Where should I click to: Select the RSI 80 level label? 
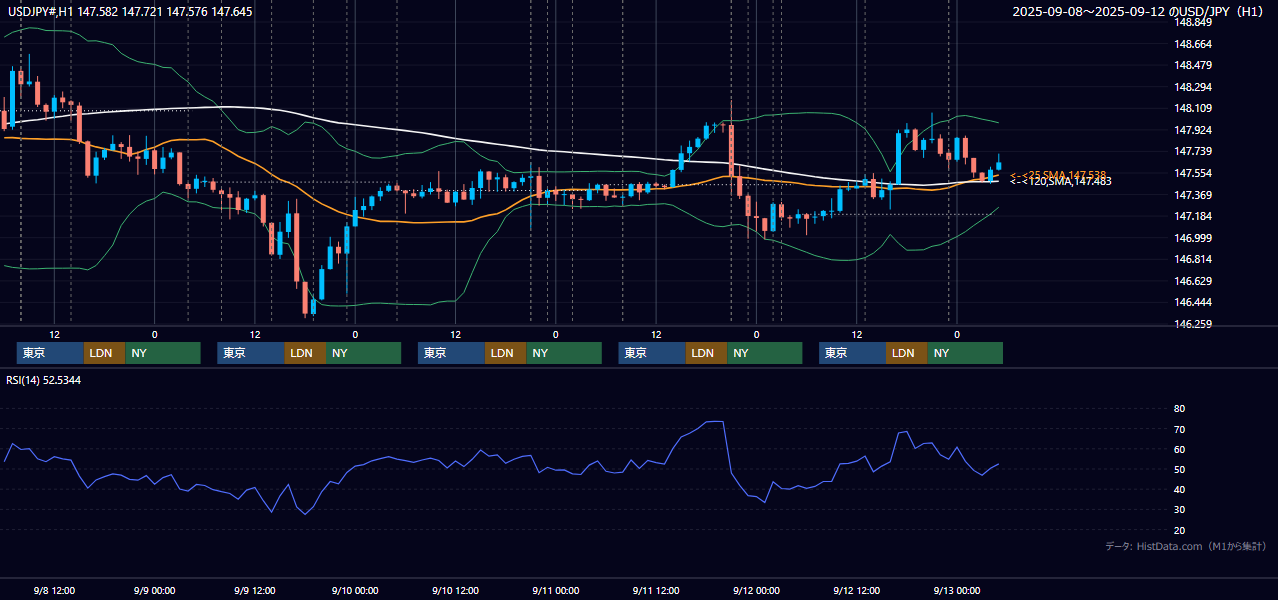[x=1180, y=409]
